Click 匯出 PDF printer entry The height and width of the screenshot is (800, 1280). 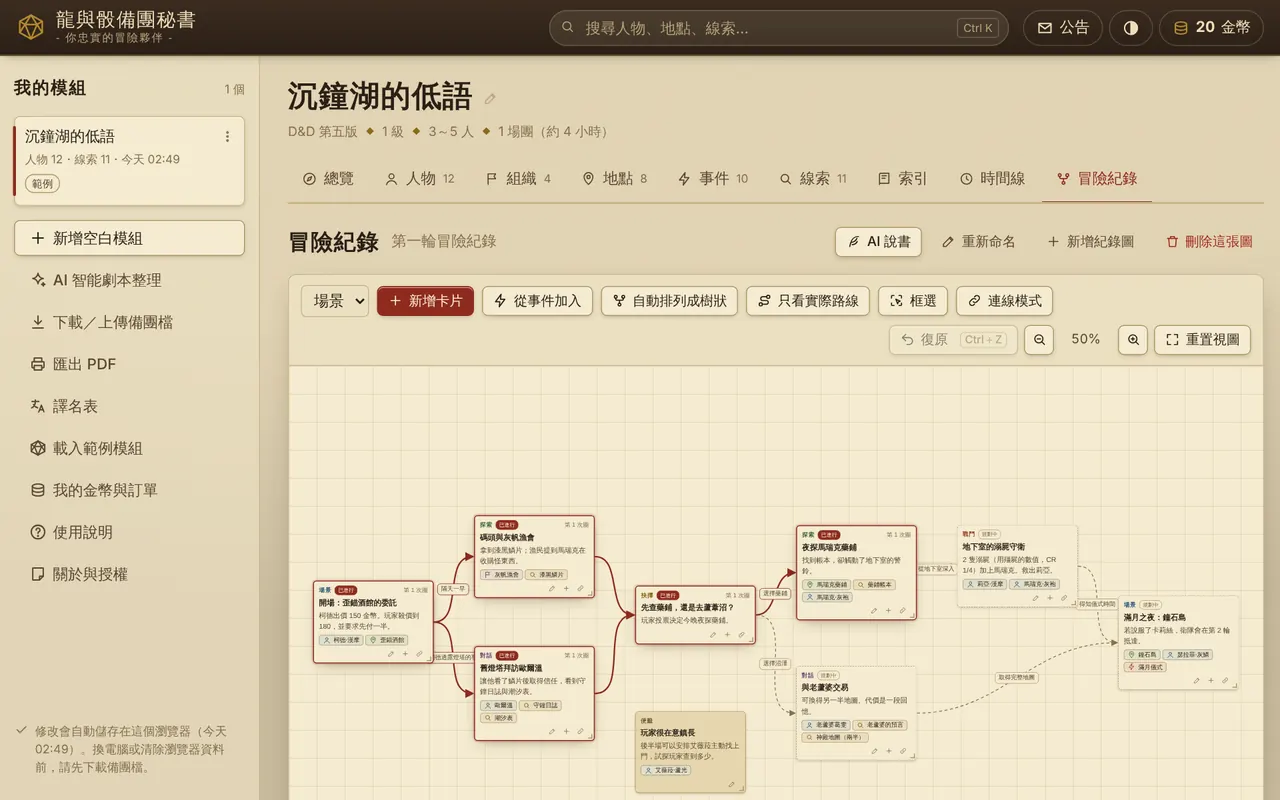point(129,364)
